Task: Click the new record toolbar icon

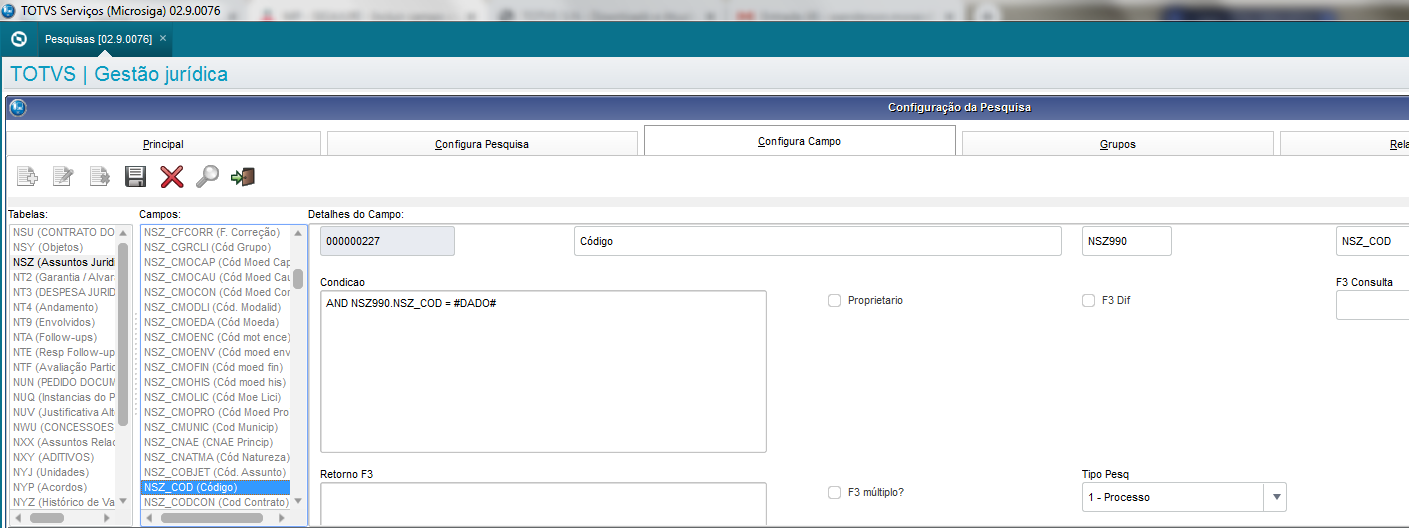Action: [x=28, y=177]
